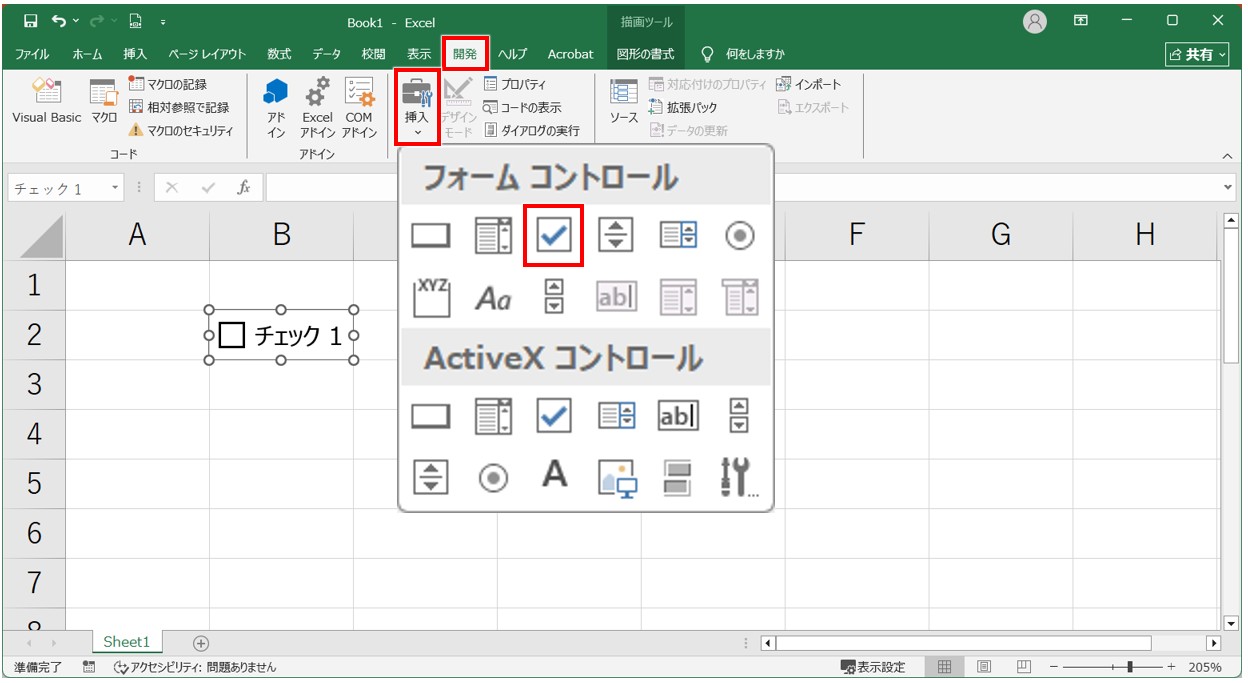Open the ActiveX more controls icon
The height and width of the screenshot is (683, 1248).
pyautogui.click(x=739, y=477)
